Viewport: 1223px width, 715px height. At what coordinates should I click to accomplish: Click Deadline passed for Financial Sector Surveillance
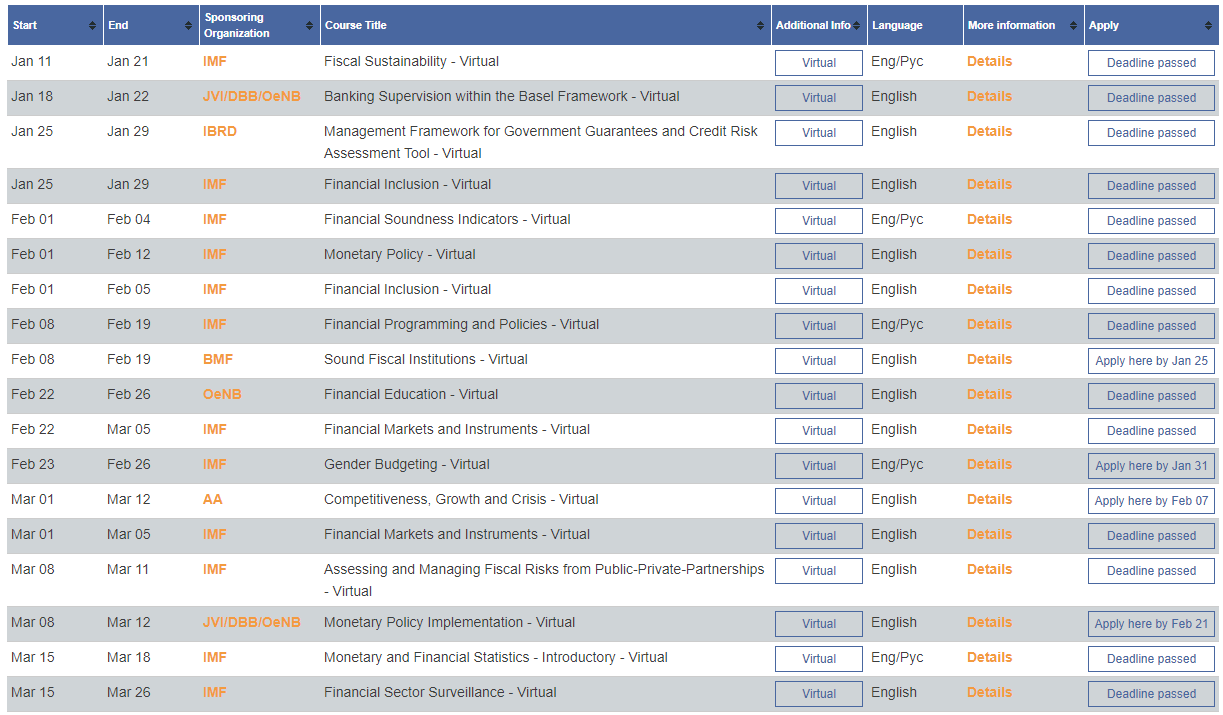point(1151,694)
